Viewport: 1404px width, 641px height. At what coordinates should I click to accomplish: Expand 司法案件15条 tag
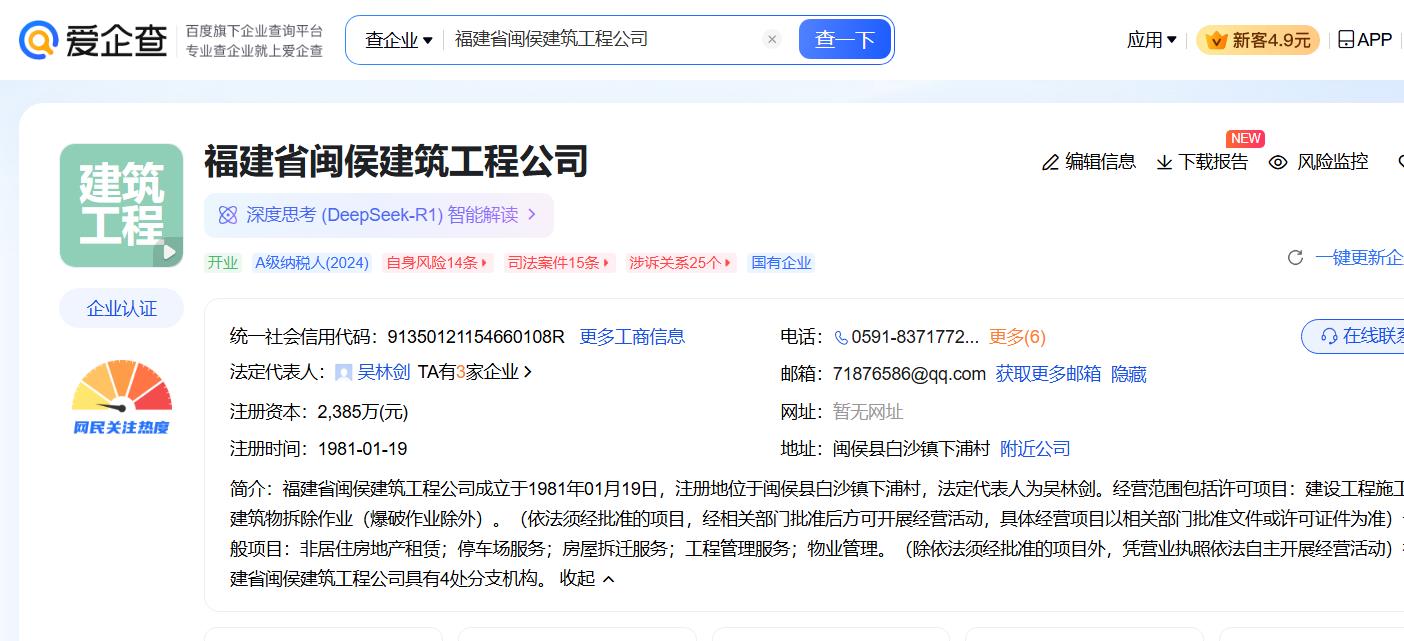560,263
